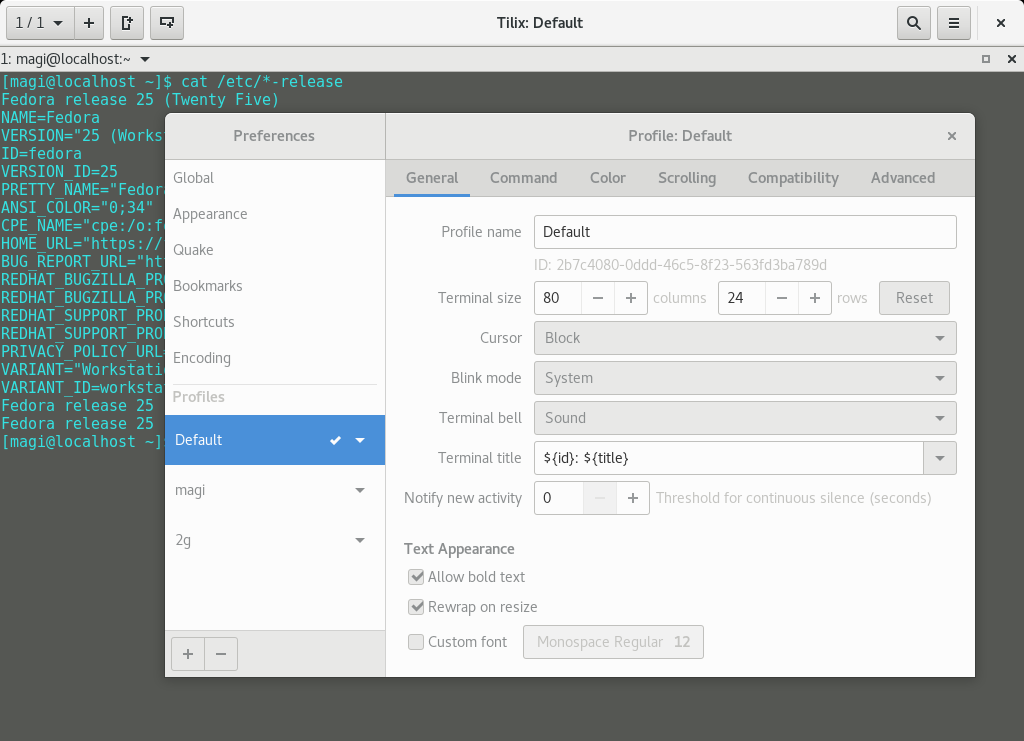1024x741 pixels.
Task: Open Shortcuts preferences section
Action: click(274, 322)
